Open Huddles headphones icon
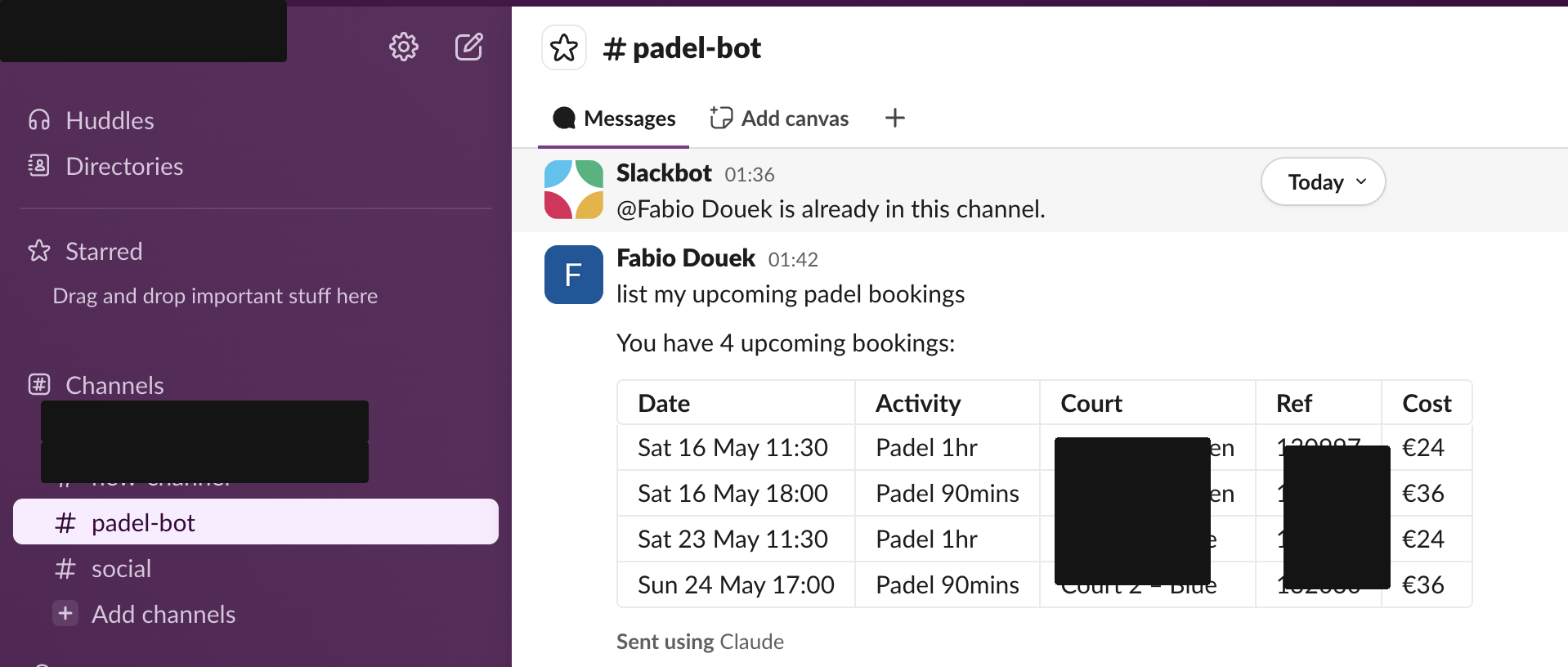 (x=39, y=120)
